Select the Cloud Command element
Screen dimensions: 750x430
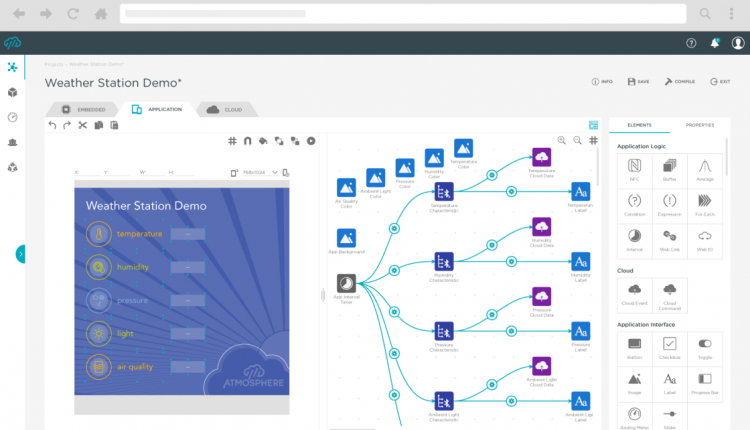670,295
